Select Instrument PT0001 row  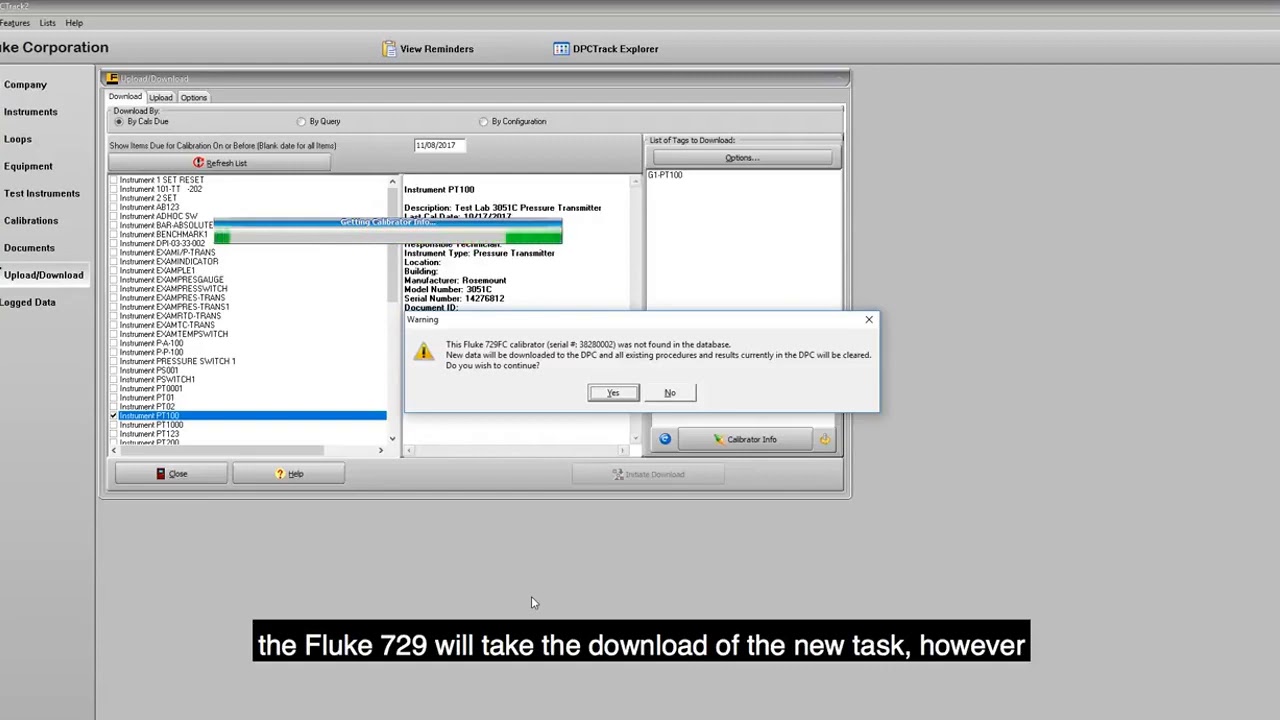click(x=151, y=389)
